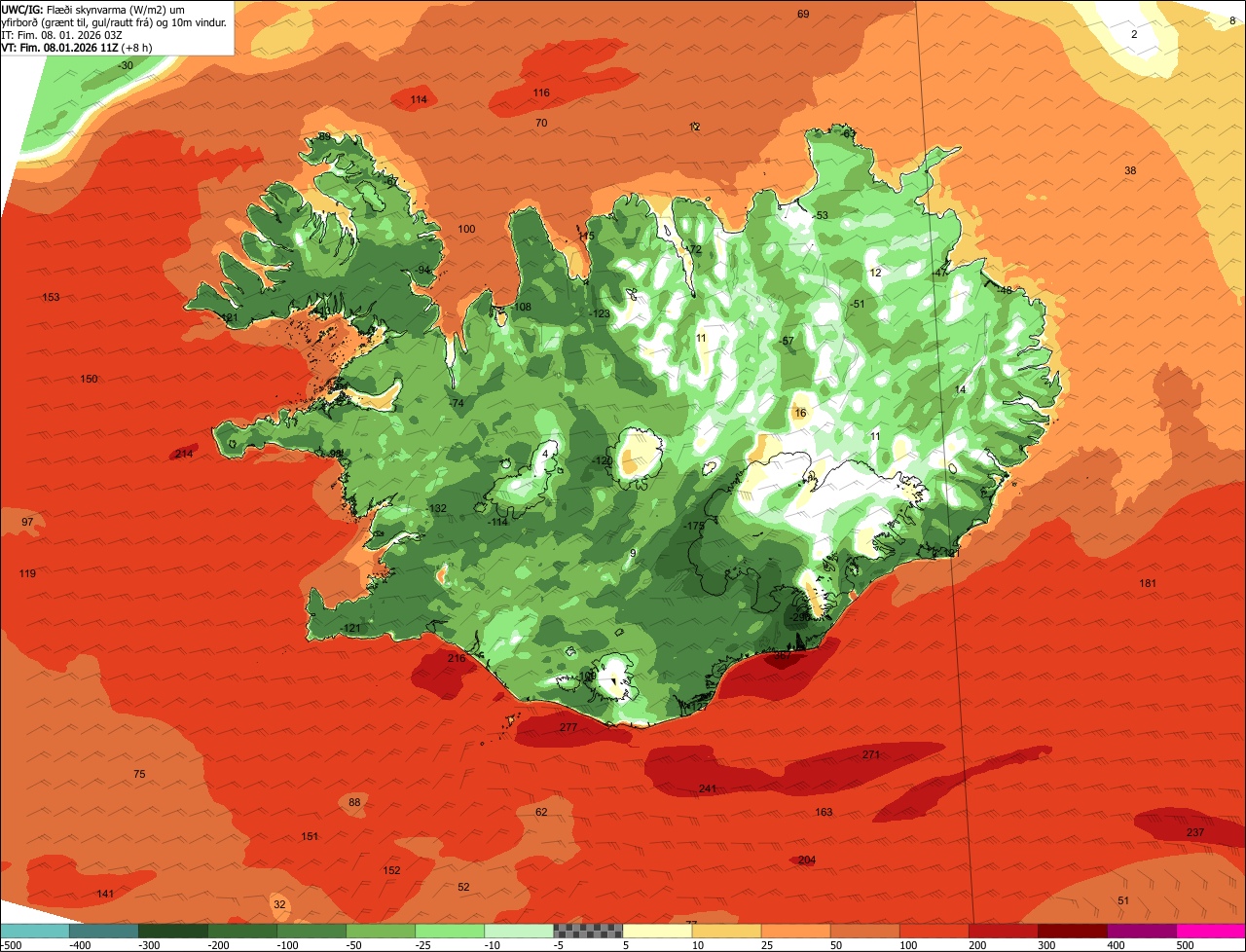The image size is (1246, 952).
Task: Select the map value -30 at top left
Action: 126,66
